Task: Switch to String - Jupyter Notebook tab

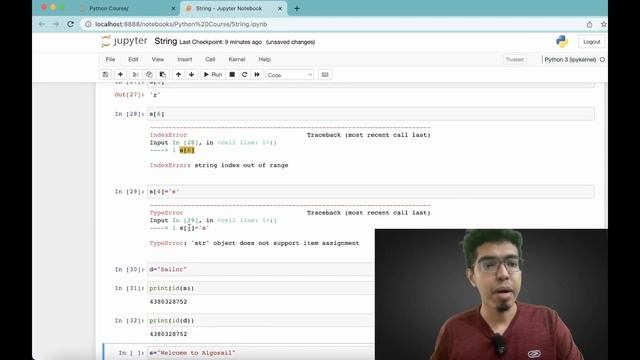Action: pyautogui.click(x=229, y=8)
